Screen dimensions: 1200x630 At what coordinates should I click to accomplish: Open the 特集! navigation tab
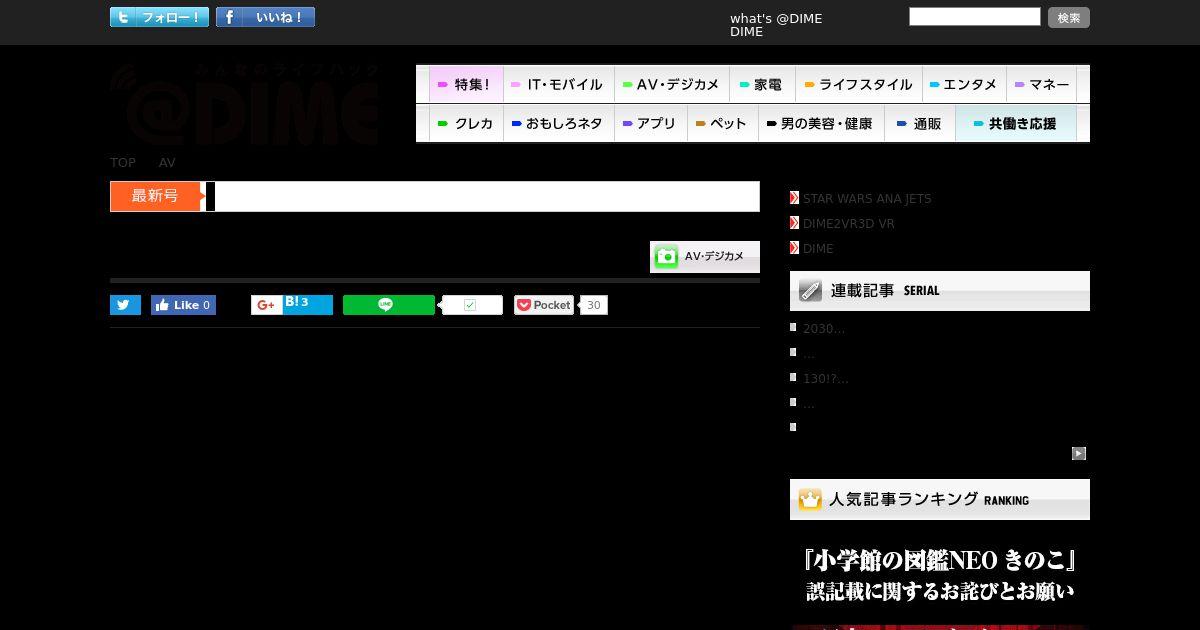pos(466,85)
